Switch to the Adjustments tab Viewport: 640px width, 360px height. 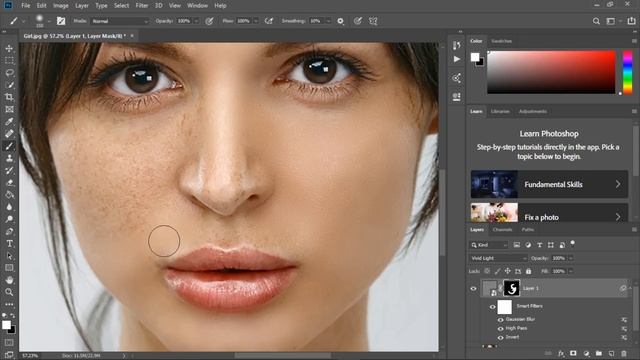533,111
